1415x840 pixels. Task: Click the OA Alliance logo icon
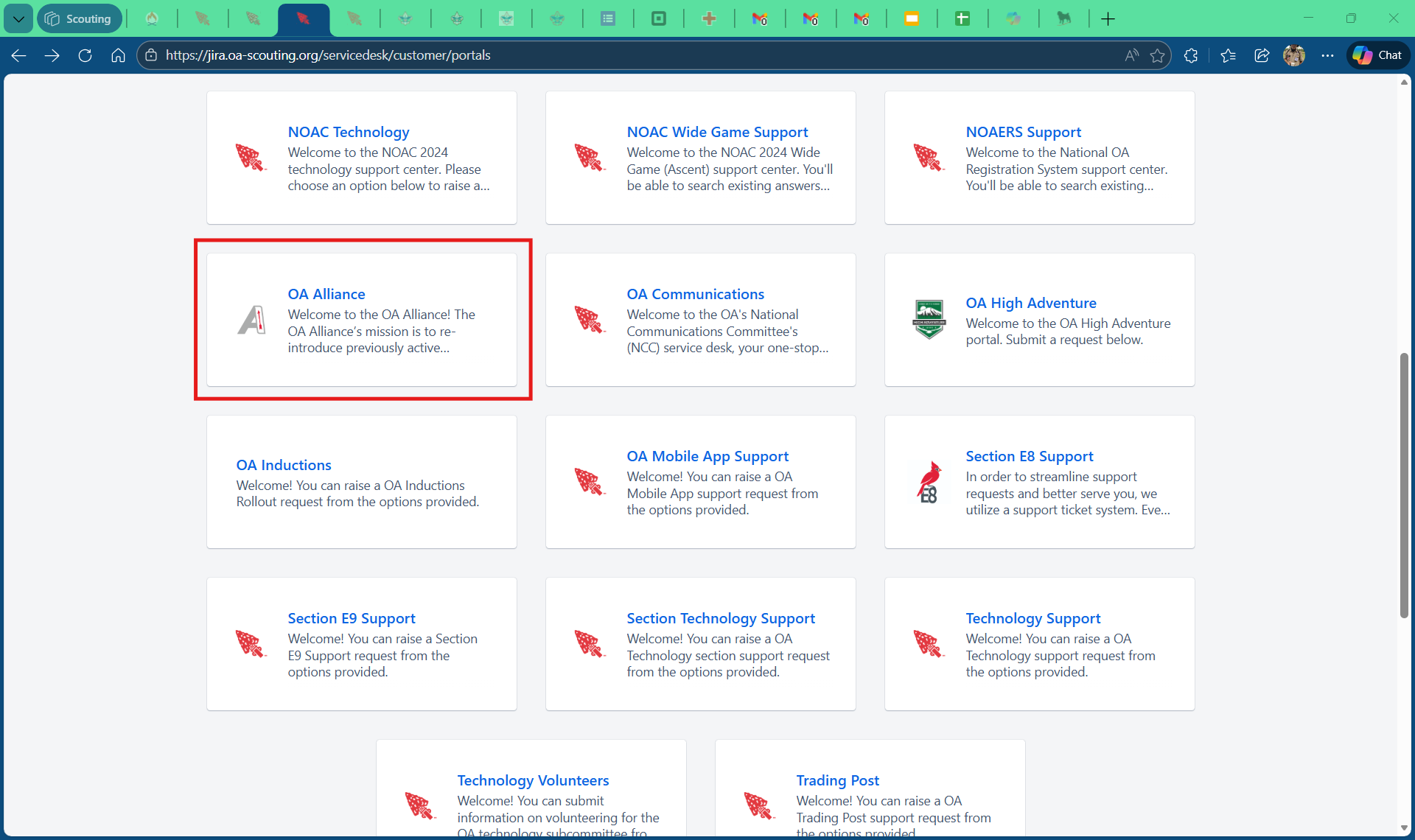(x=251, y=320)
